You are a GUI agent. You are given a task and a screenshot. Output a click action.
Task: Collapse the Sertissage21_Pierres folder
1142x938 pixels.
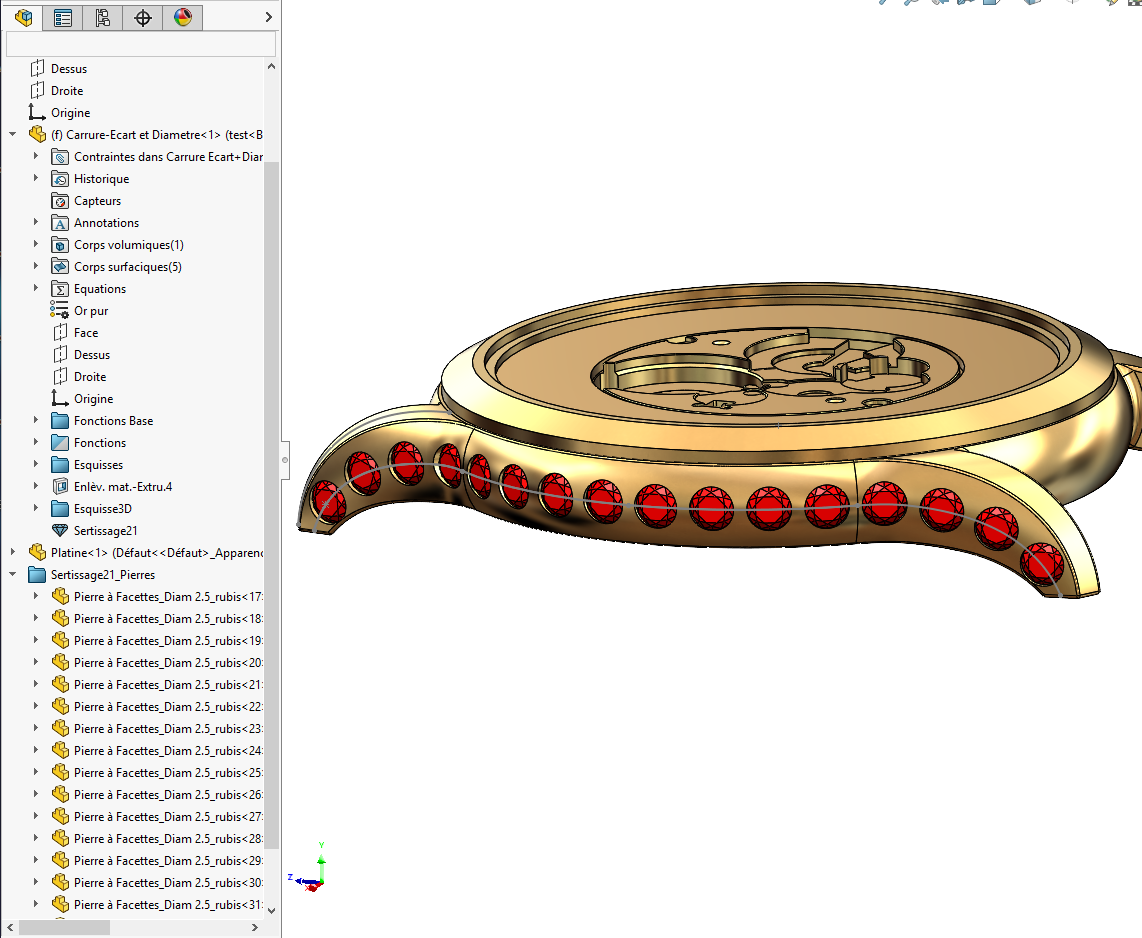tap(13, 575)
